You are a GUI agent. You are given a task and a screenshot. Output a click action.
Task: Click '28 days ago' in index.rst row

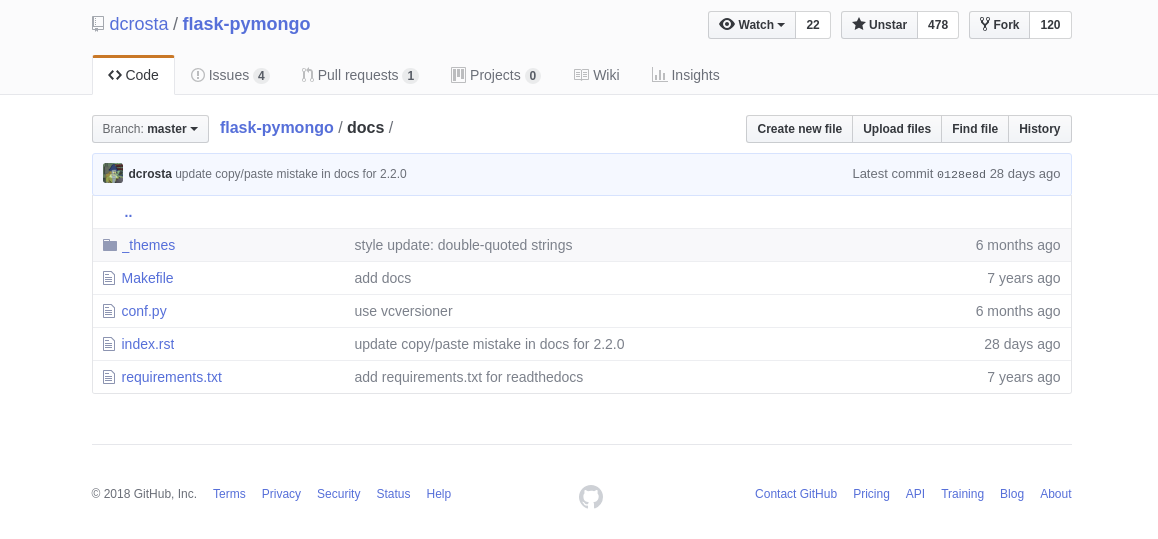click(1022, 344)
